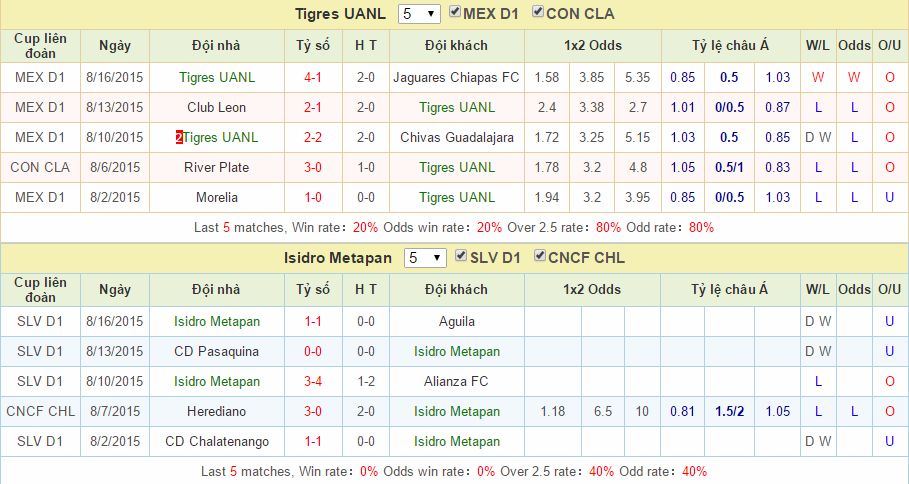Open Tigres UANL match count dropdown
This screenshot has width=909, height=484.
[419, 14]
